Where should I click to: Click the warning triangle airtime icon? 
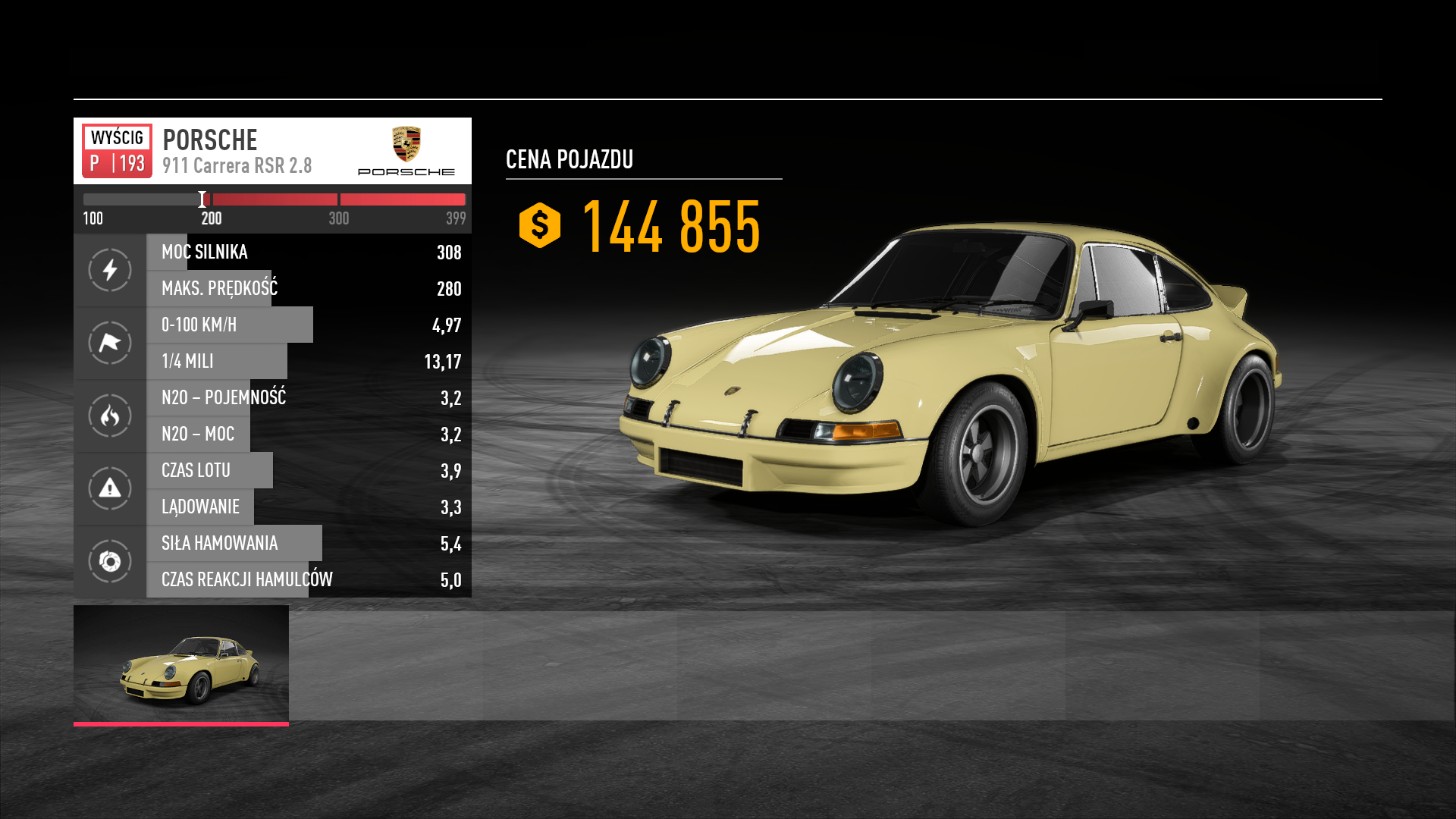(110, 488)
